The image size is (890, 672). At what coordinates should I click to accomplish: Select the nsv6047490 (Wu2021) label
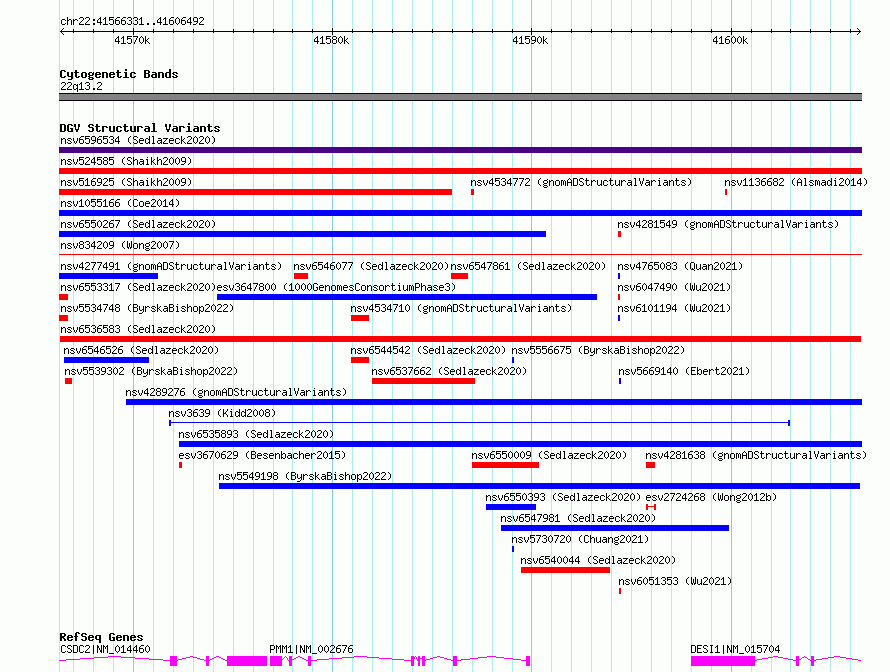[674, 287]
